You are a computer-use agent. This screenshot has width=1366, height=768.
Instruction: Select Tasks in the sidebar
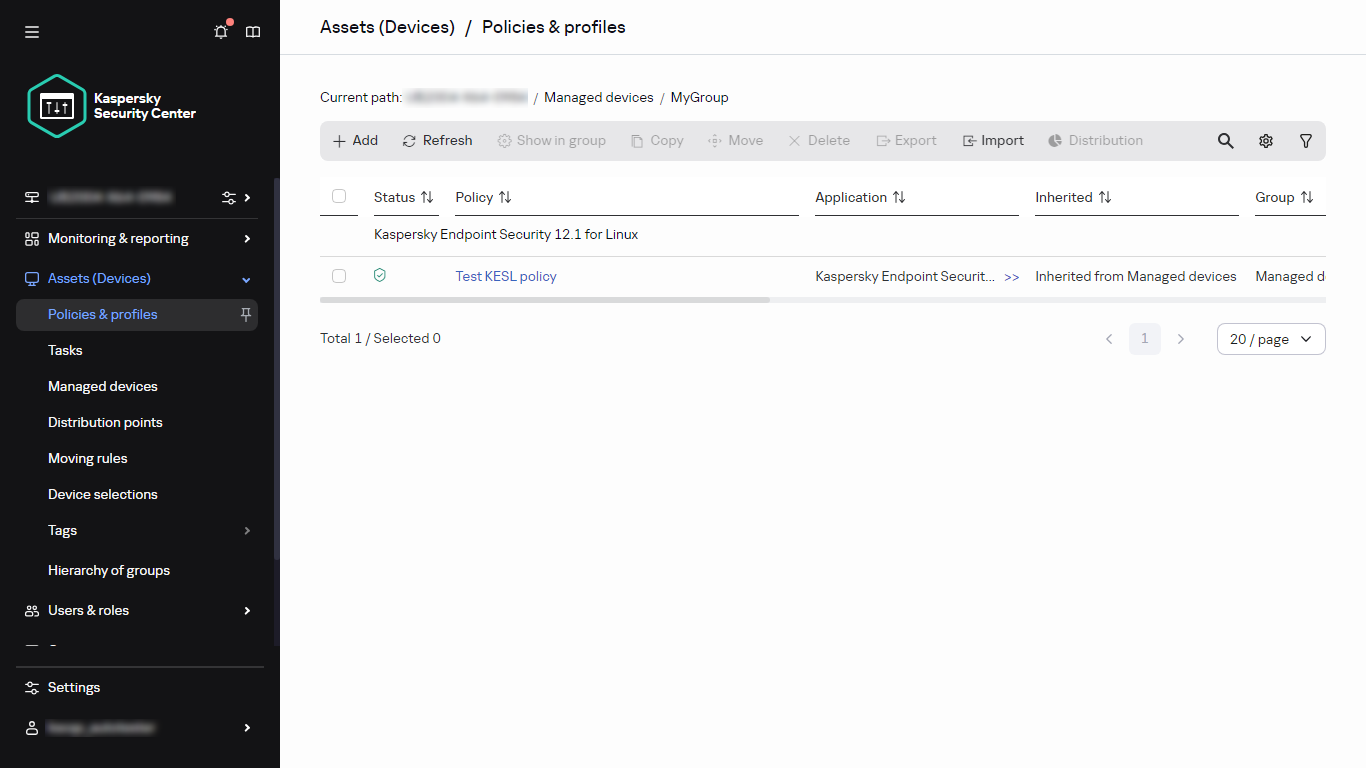coord(64,350)
